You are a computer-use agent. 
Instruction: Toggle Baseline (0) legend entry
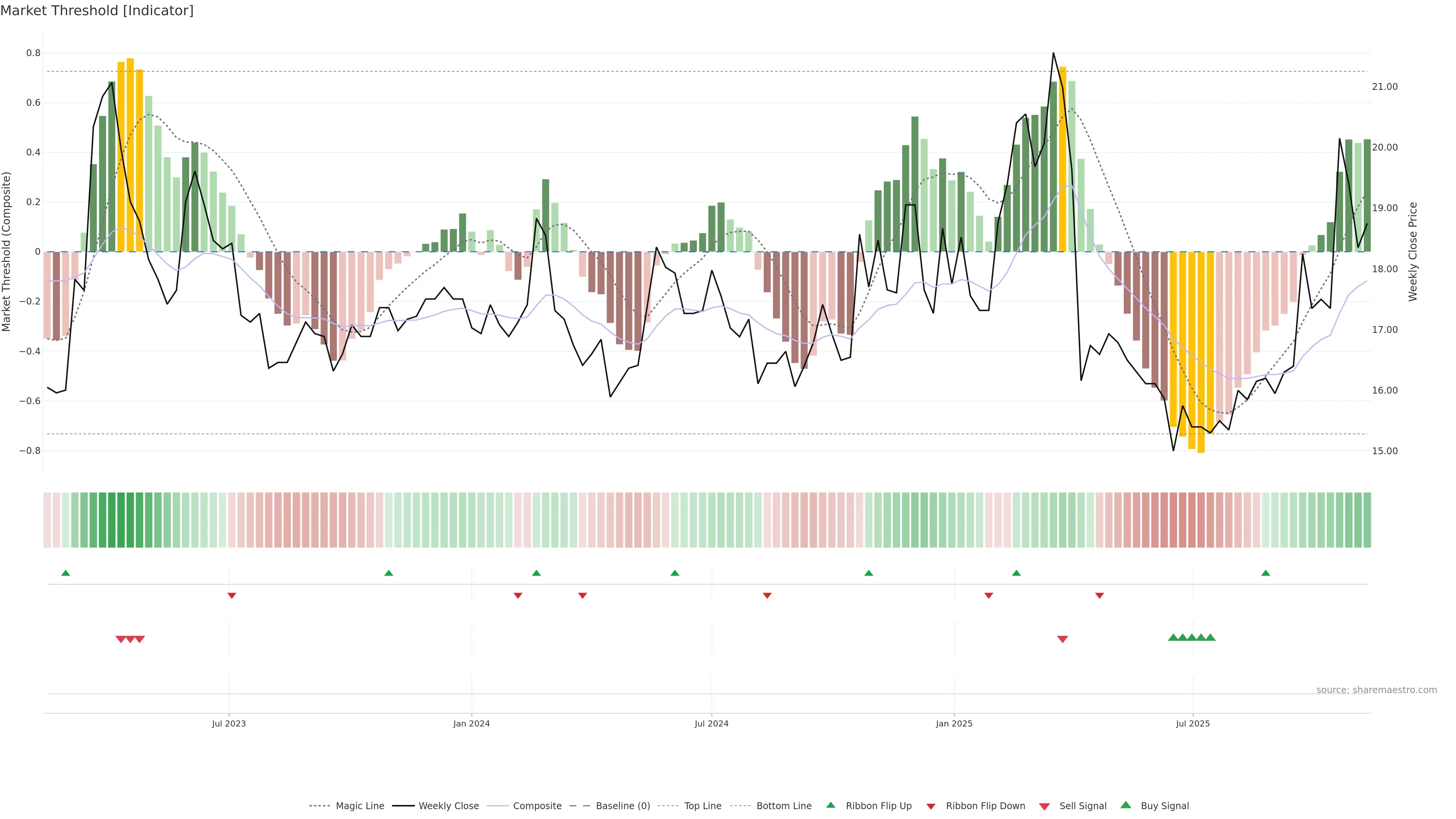click(x=622, y=806)
